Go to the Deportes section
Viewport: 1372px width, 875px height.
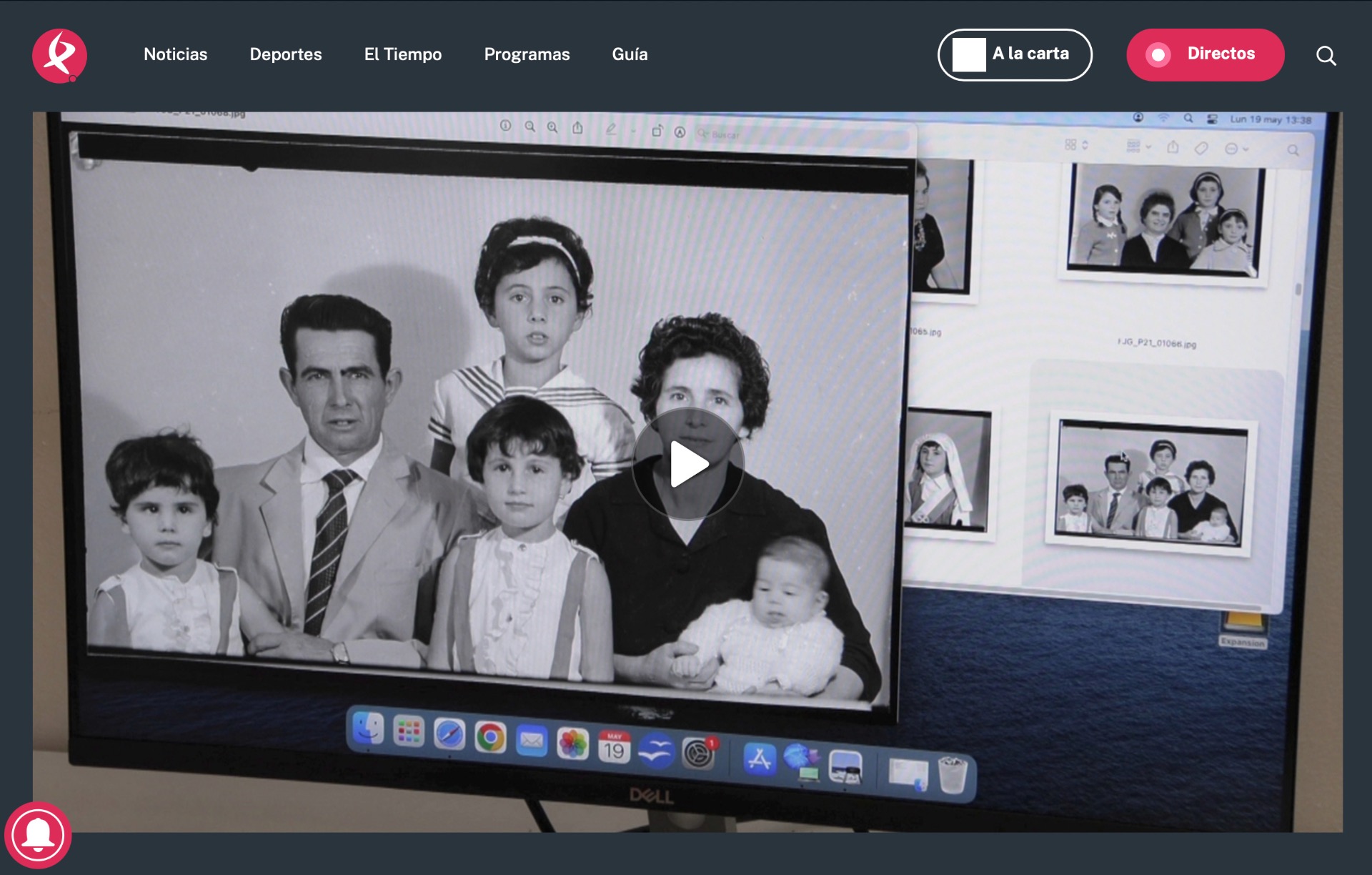pos(286,54)
